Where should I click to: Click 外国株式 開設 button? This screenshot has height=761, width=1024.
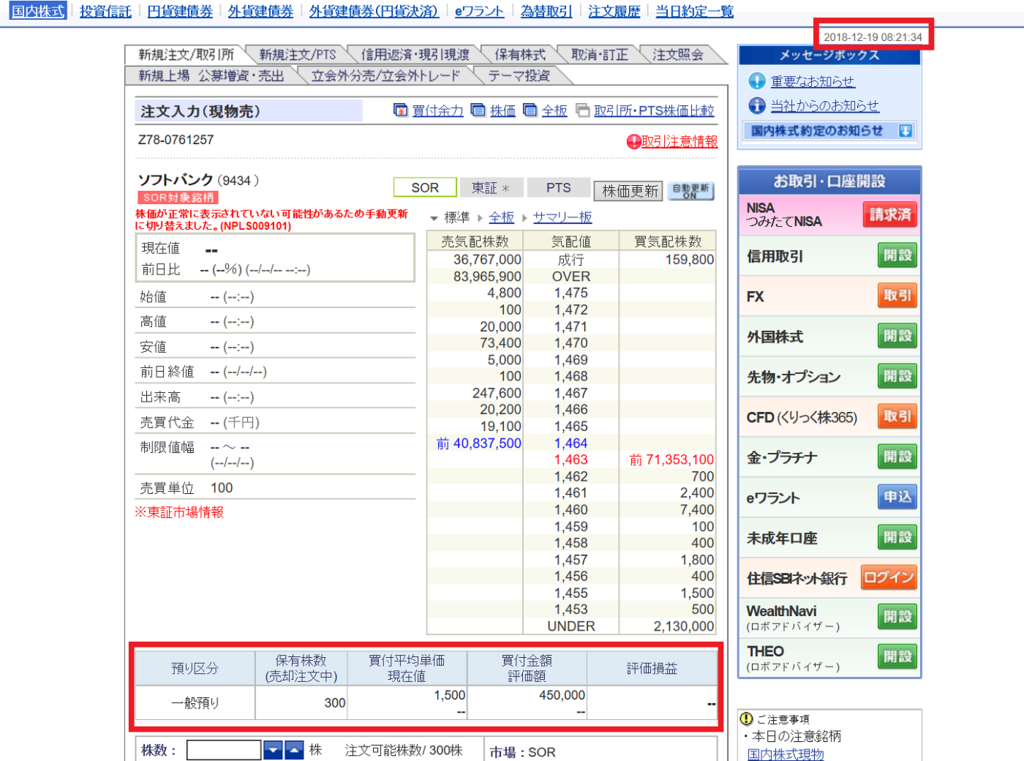coord(897,336)
